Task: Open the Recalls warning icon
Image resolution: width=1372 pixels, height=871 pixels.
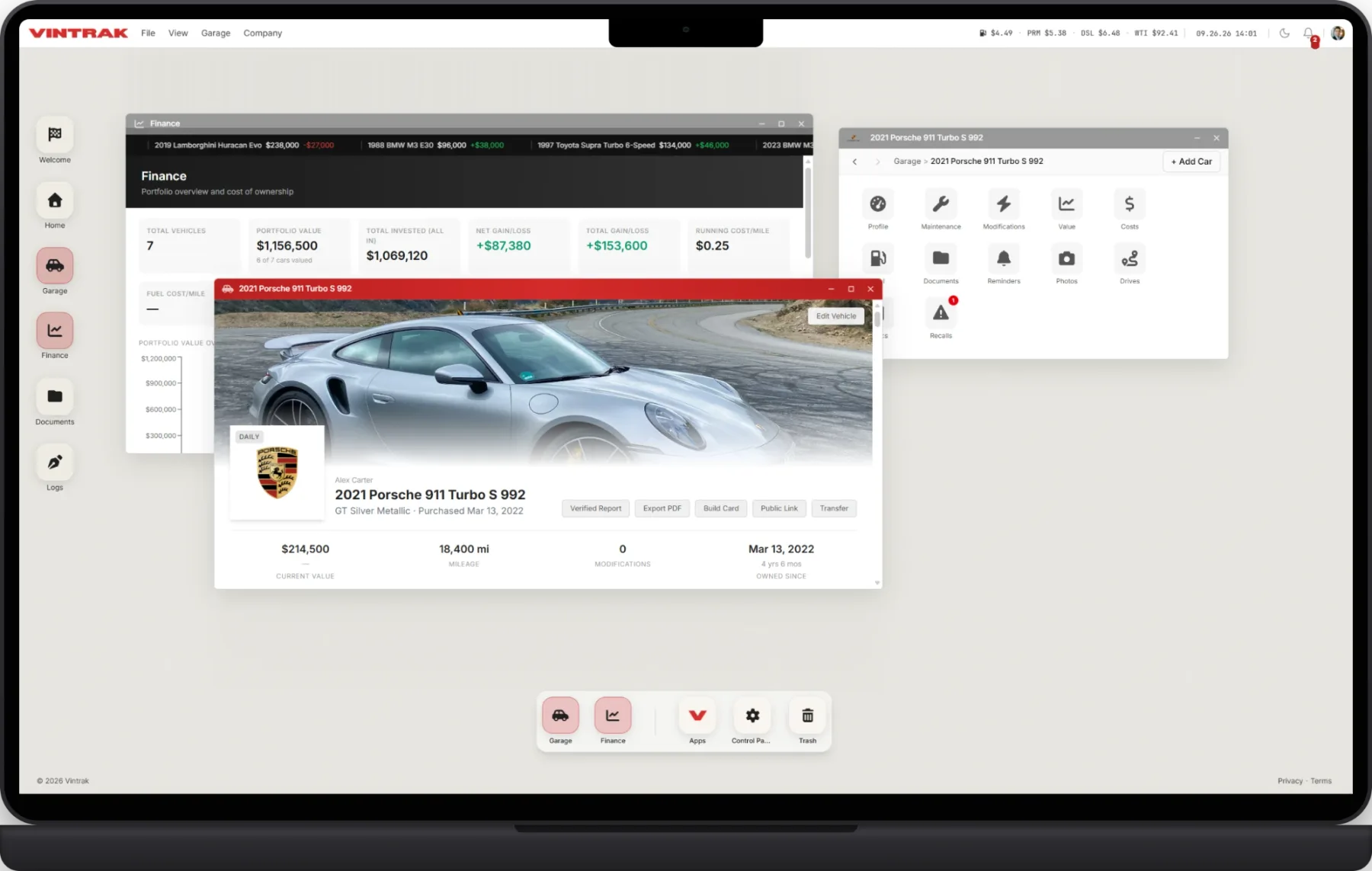Action: click(x=941, y=312)
